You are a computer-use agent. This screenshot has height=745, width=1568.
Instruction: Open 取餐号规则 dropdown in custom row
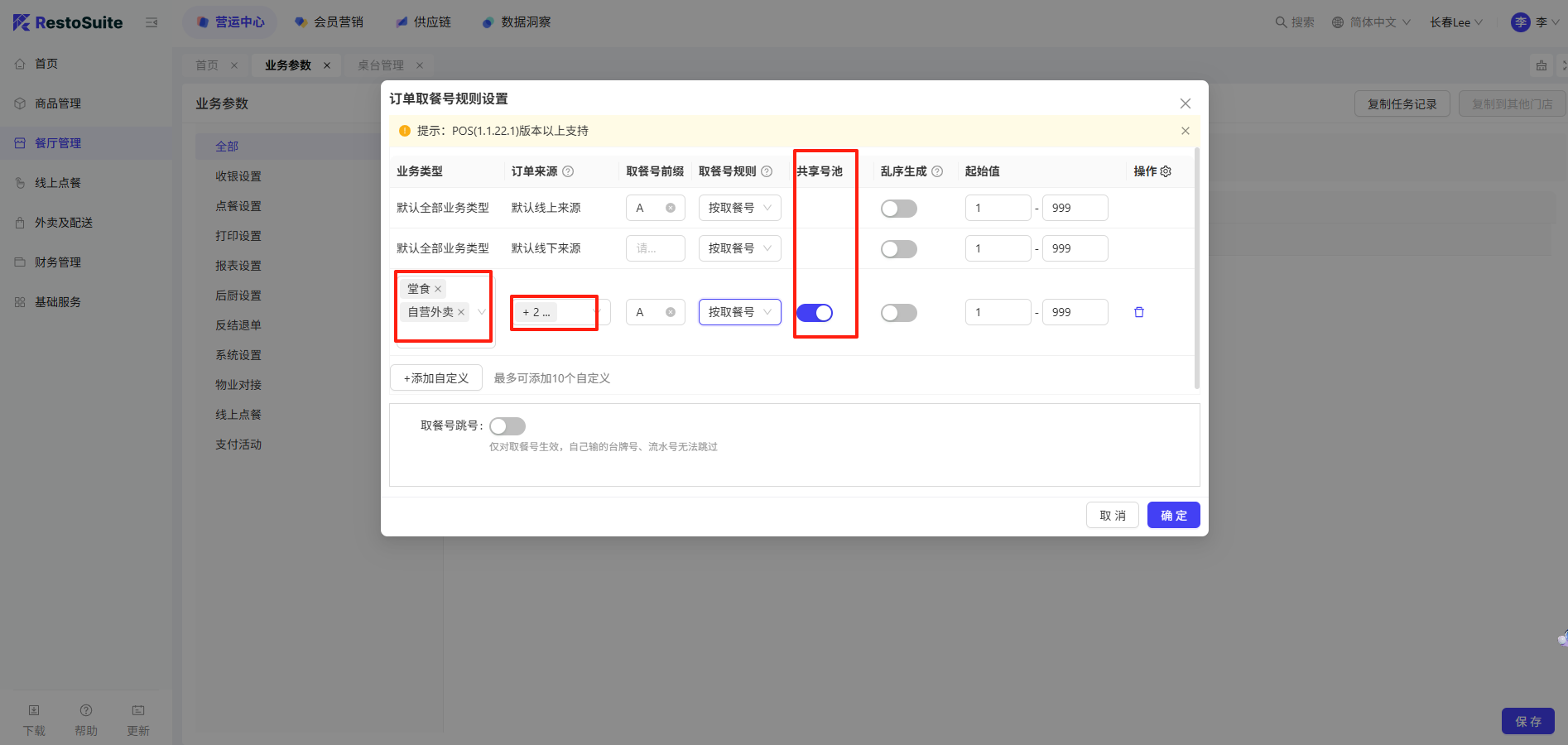(739, 312)
